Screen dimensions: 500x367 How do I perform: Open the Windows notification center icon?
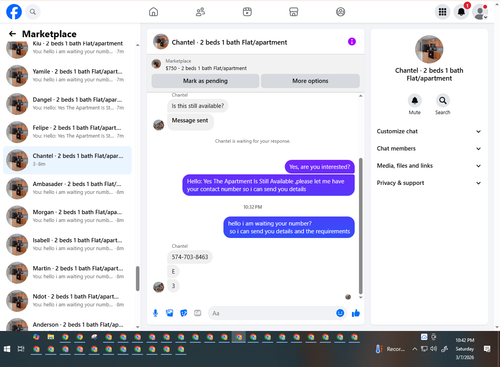[487, 349]
